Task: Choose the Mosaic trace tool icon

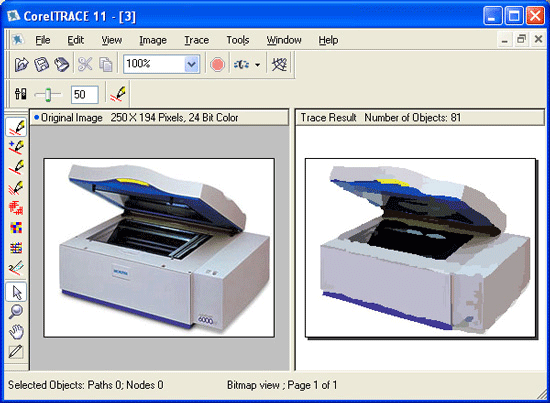Action: pos(16,228)
